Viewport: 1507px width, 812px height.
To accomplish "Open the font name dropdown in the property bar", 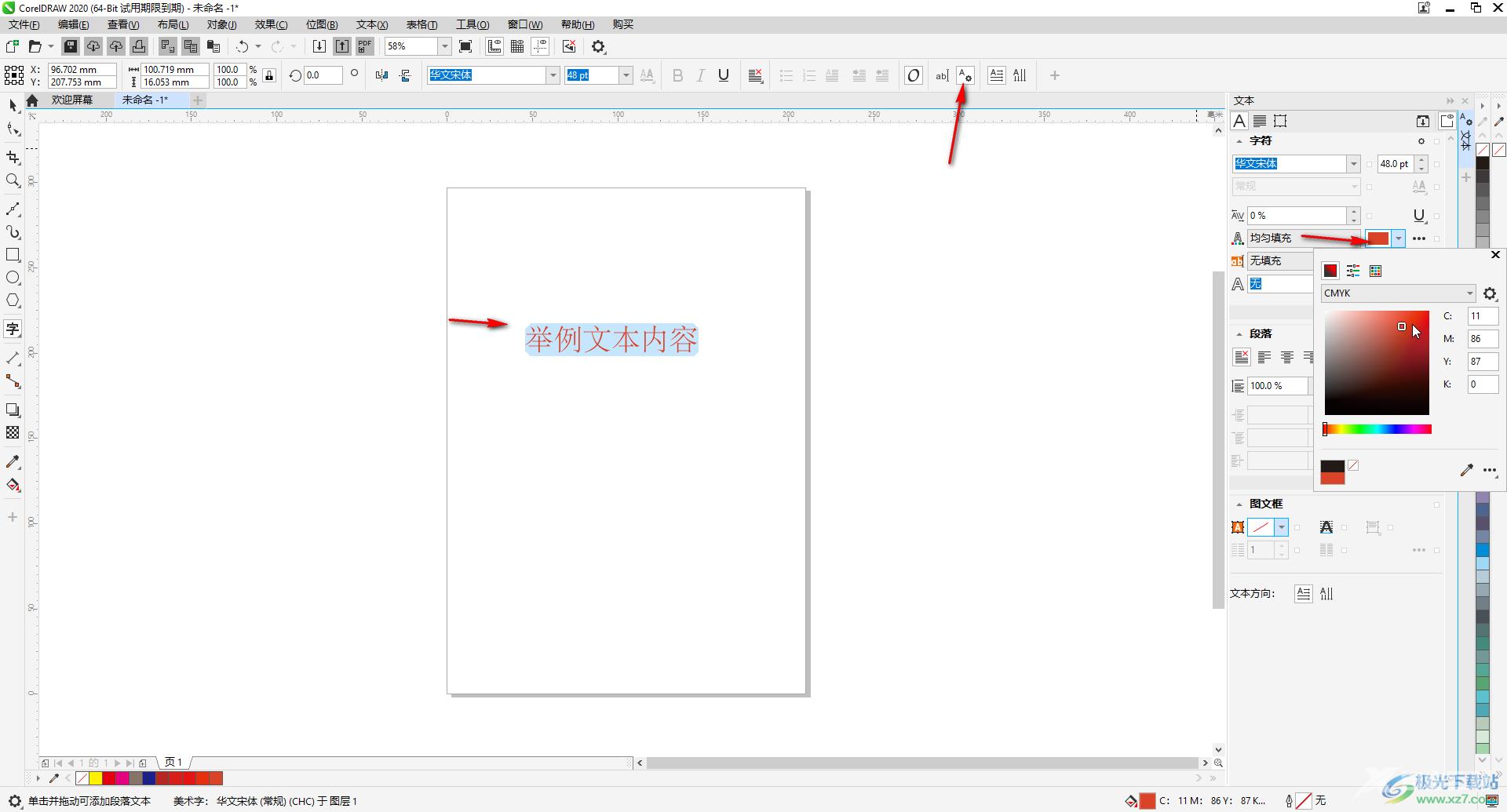I will point(553,75).
